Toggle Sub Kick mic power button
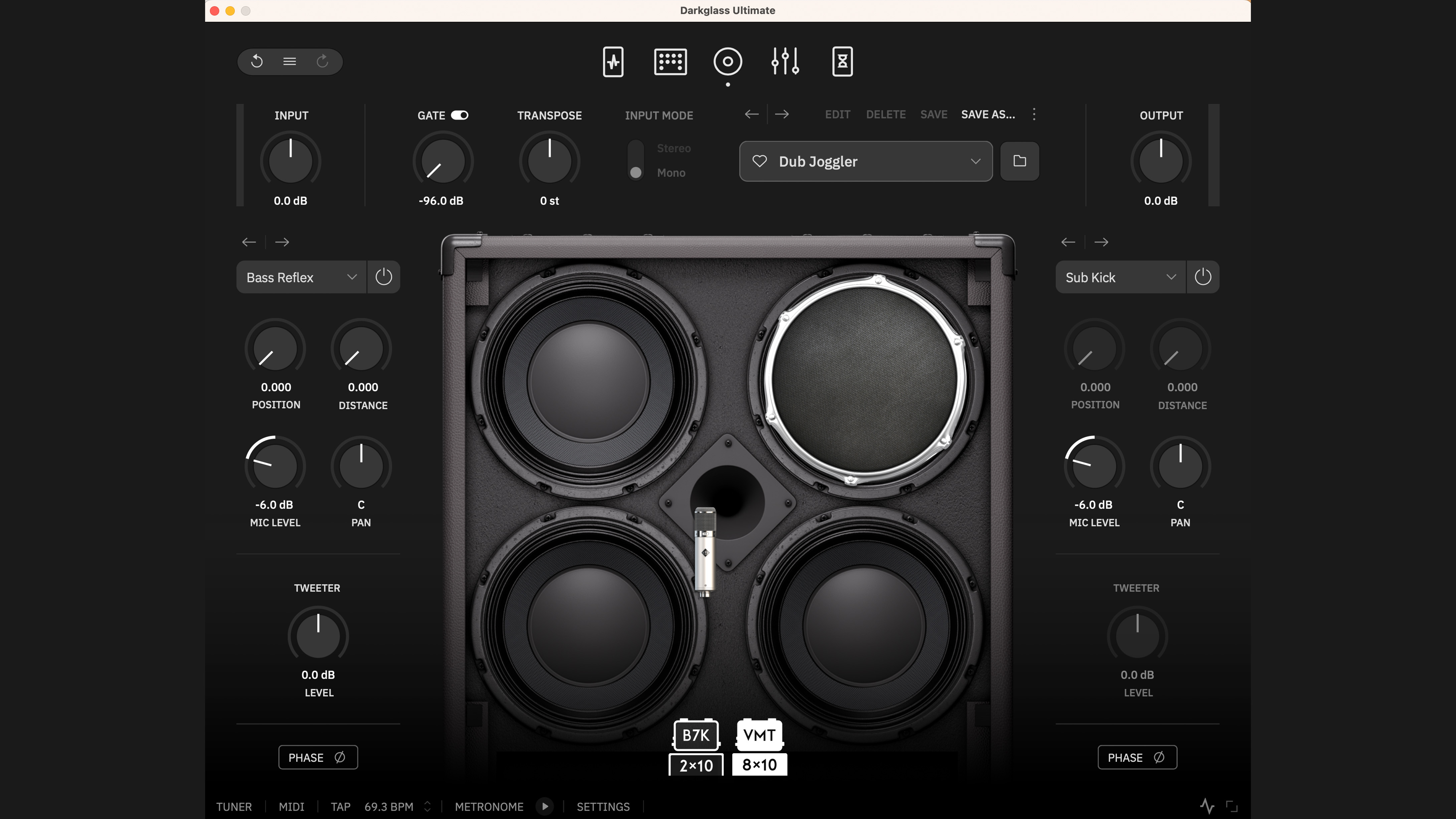This screenshot has height=819, width=1456. (x=1203, y=277)
